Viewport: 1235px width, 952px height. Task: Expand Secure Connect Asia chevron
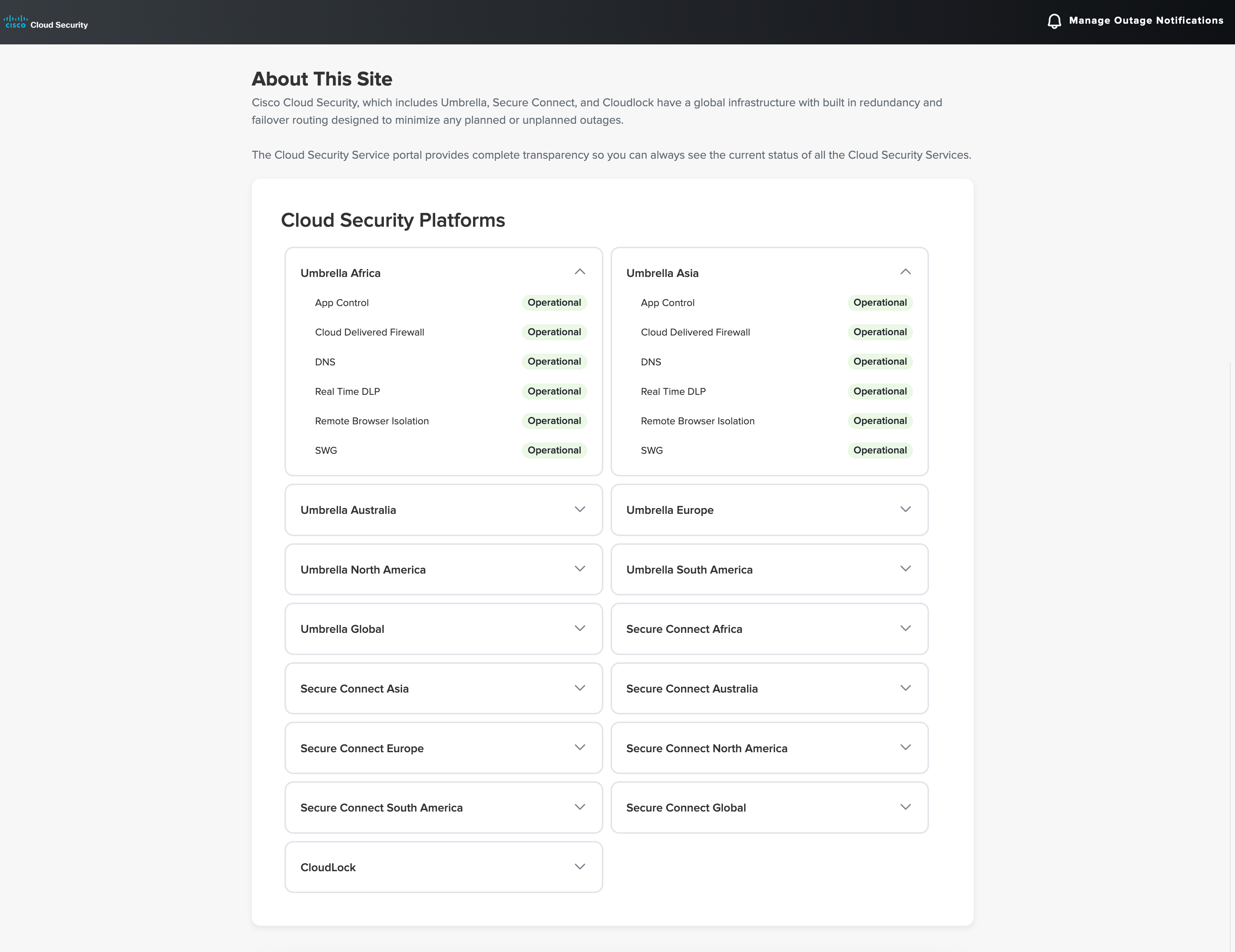pyautogui.click(x=580, y=688)
